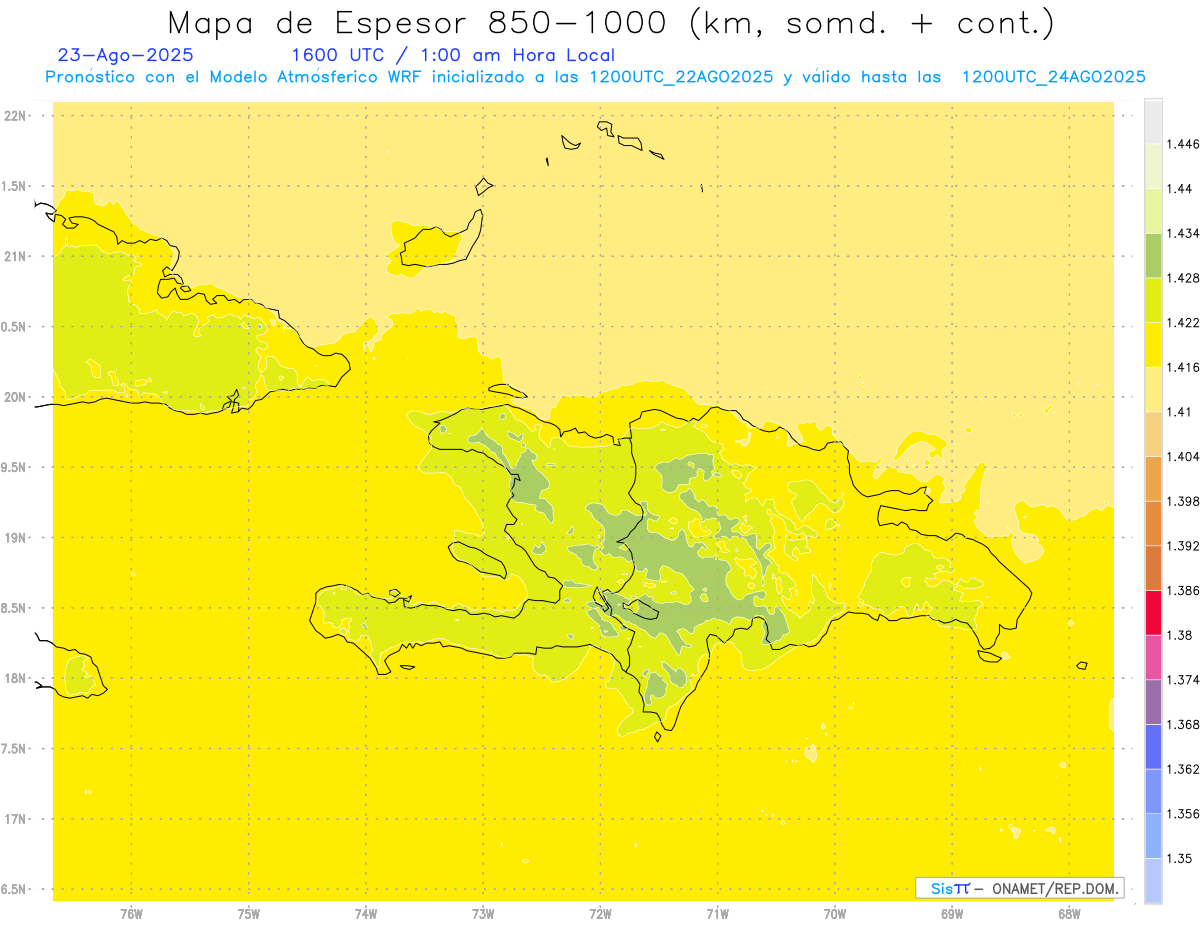Click the 76W longitude axis label
The width and height of the screenshot is (1200, 927).
(131, 914)
